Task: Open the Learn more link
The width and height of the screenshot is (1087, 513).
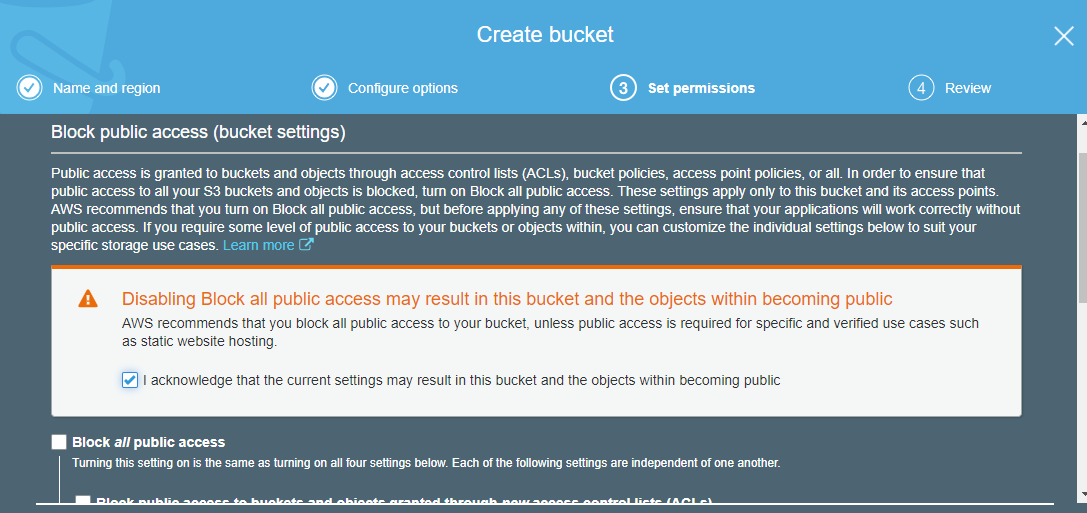Action: (258, 245)
